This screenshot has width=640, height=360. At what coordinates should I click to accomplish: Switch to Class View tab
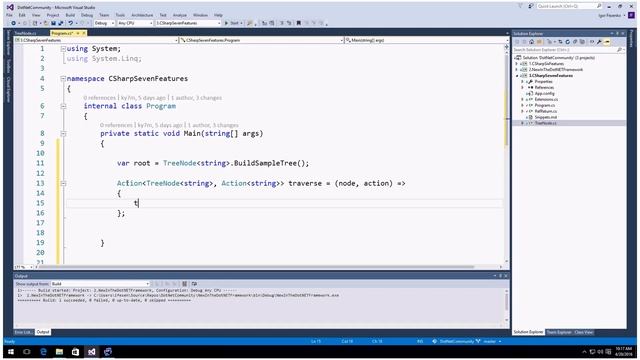(x=584, y=332)
